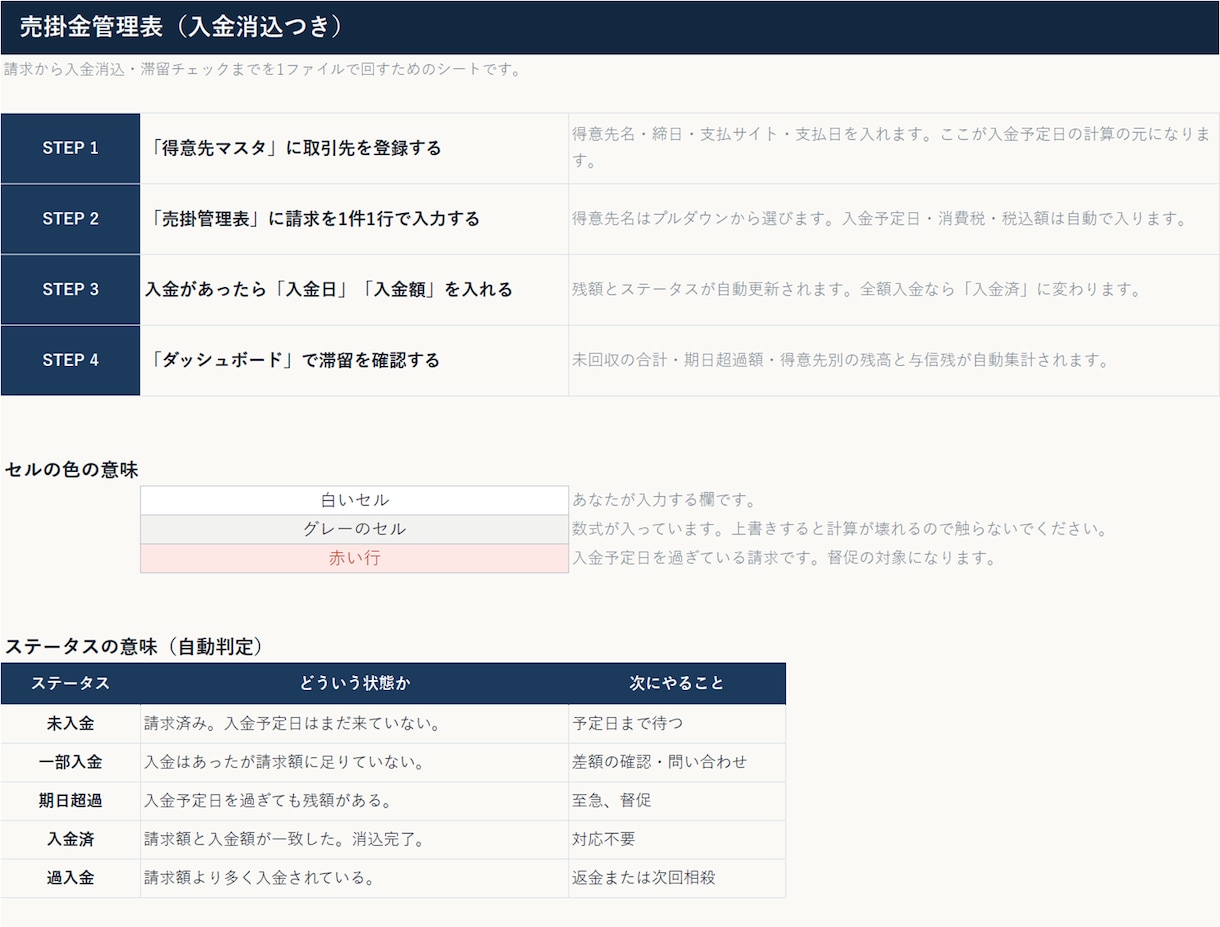The height and width of the screenshot is (927, 1220).
Task: Click 「得意先マスタ」に取引先を登録する cell
Action: pos(355,148)
